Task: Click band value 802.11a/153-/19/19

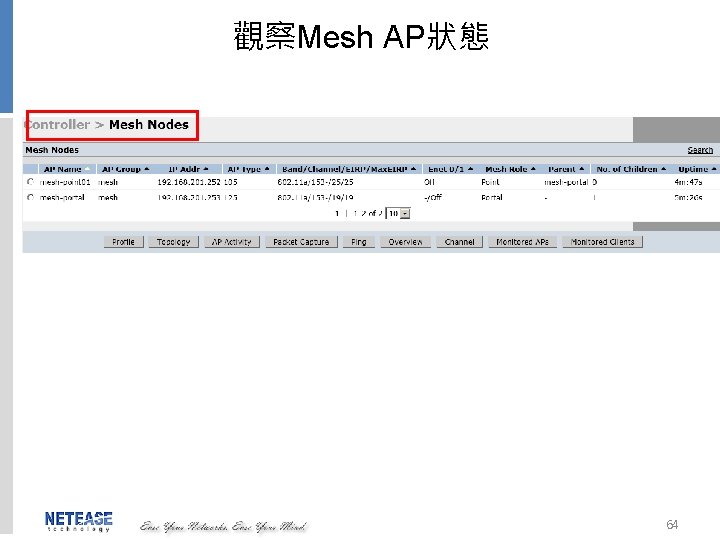Action: [x=315, y=197]
